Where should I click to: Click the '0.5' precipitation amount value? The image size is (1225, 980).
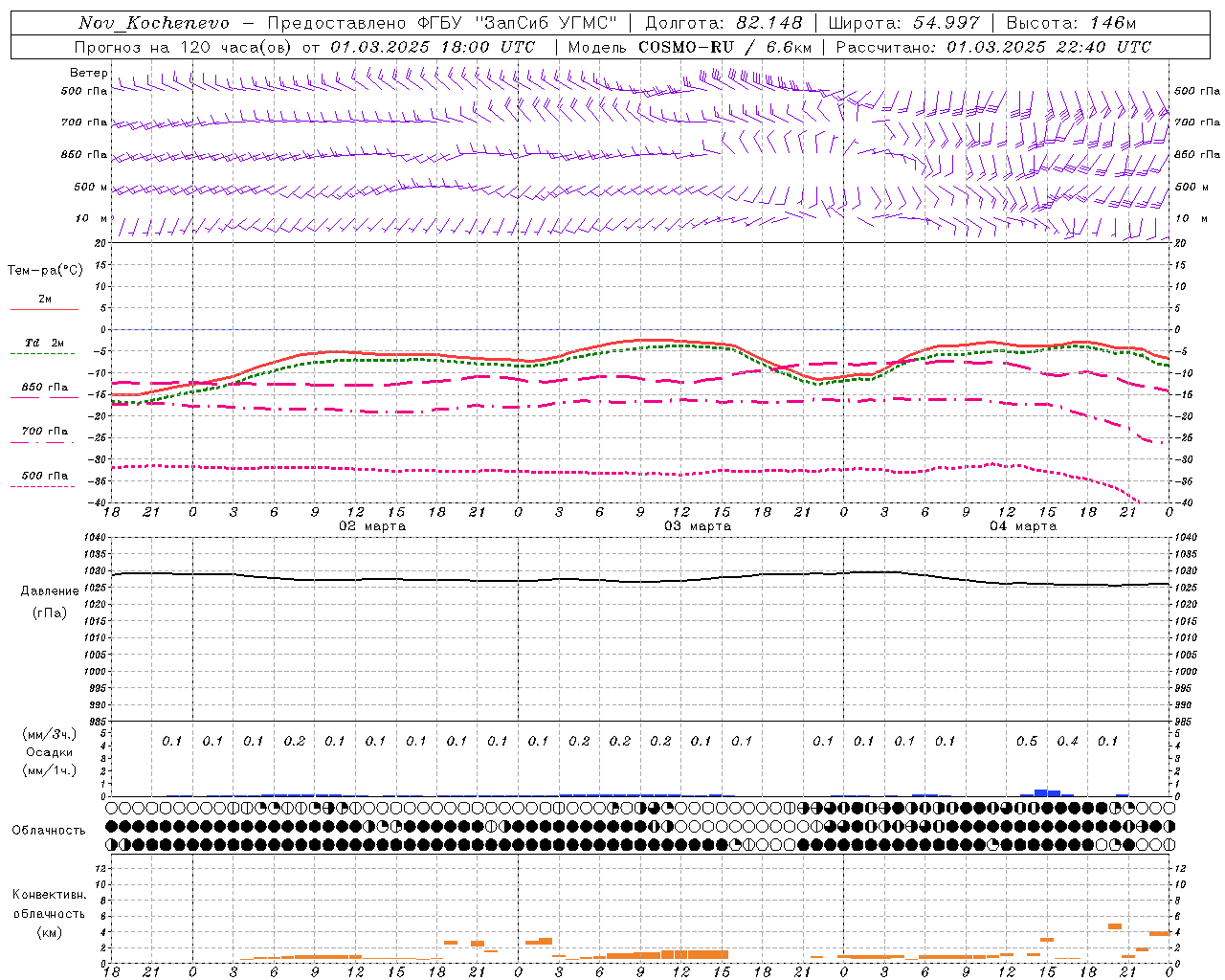(1027, 742)
